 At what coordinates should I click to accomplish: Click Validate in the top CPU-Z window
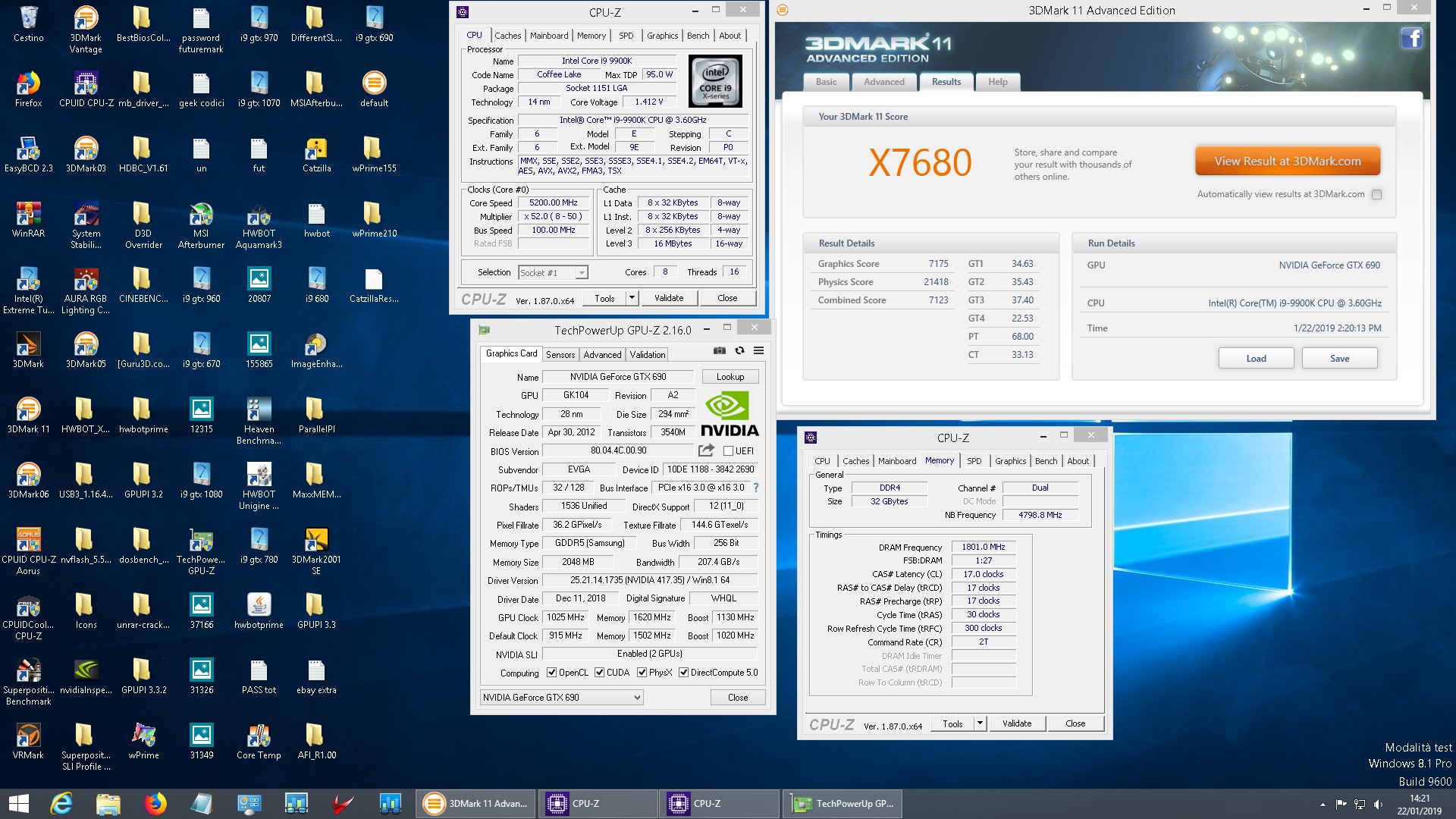click(668, 298)
